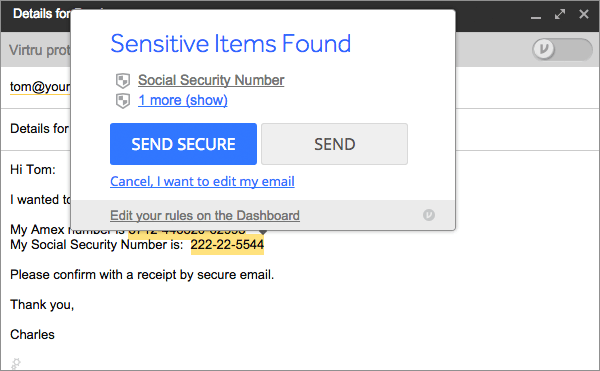
Task: Click the tom@your recipient address field
Action: coord(40,87)
